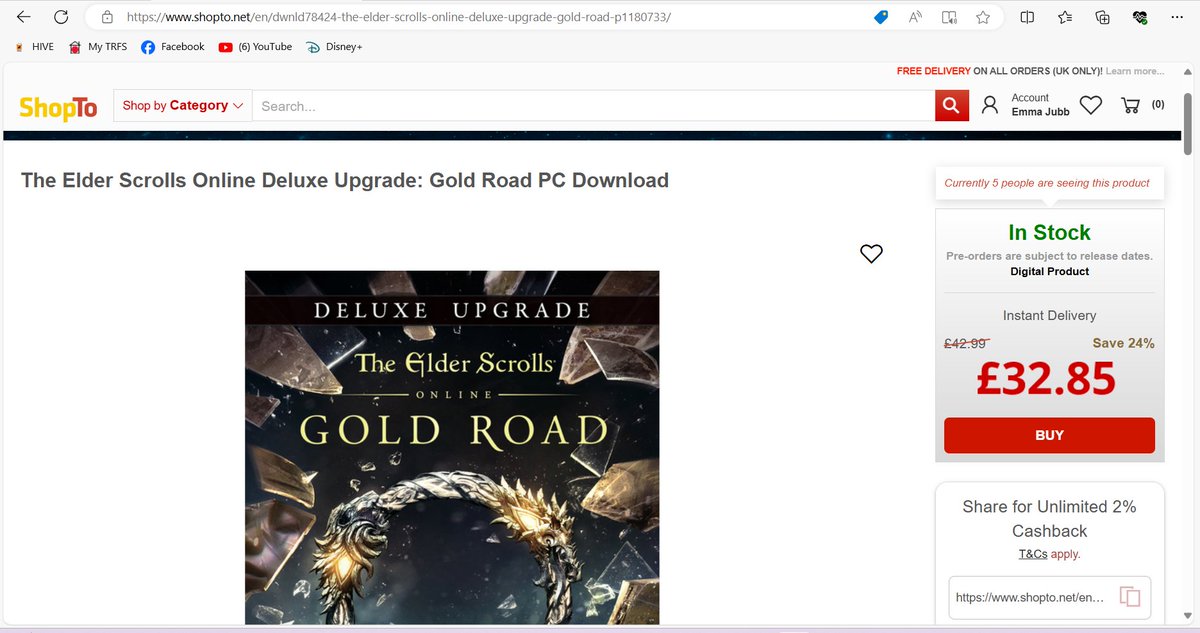The height and width of the screenshot is (633, 1200).
Task: Click the Learn more delivery link
Action: [x=1135, y=71]
